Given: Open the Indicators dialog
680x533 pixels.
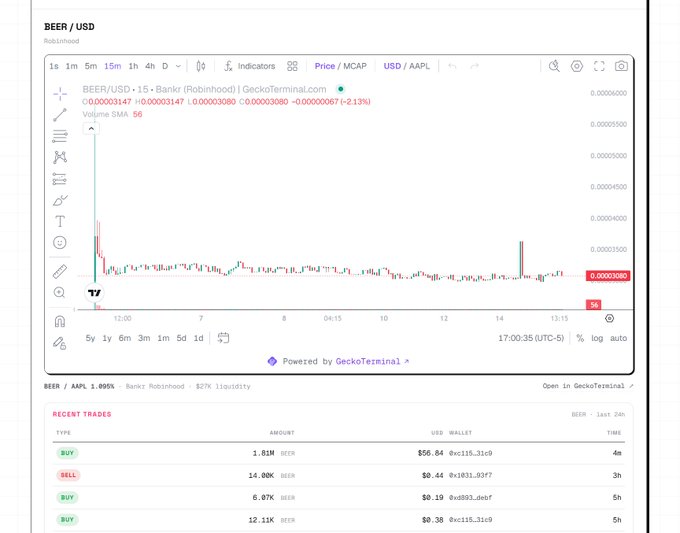Looking at the screenshot, I should pos(250,66).
